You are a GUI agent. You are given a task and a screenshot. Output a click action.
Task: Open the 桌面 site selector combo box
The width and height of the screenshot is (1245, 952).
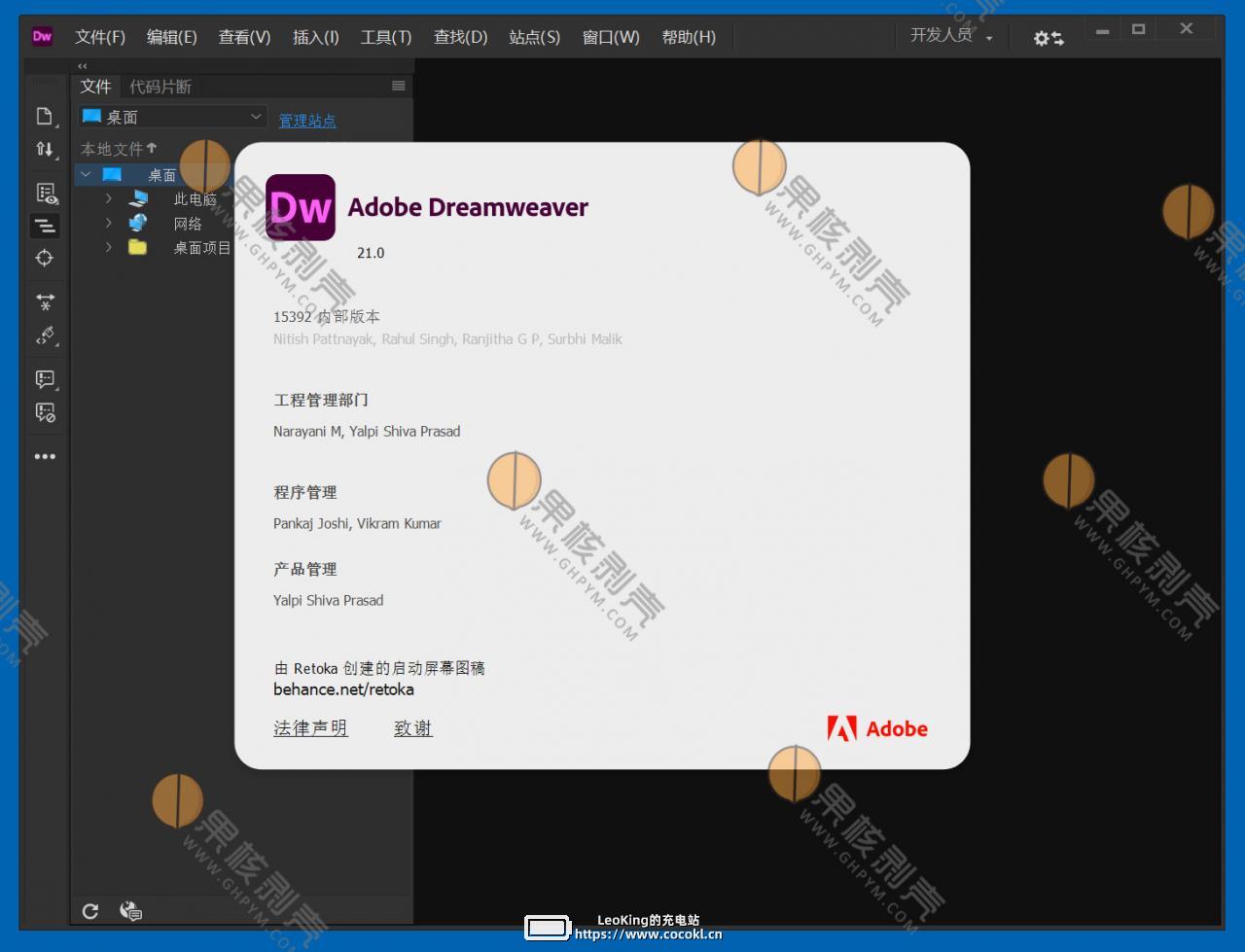tap(172, 117)
